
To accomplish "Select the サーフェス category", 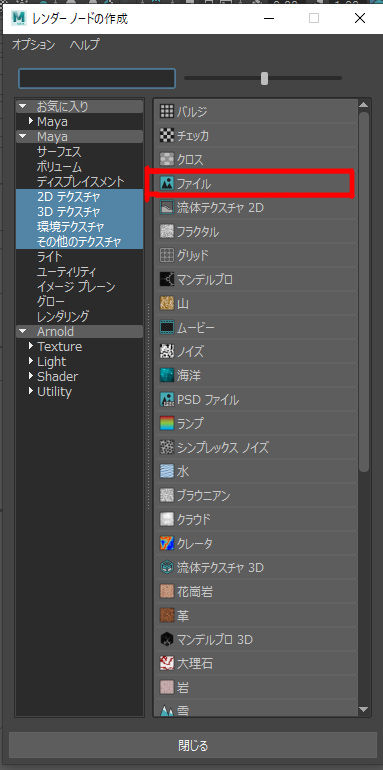I will (59, 152).
